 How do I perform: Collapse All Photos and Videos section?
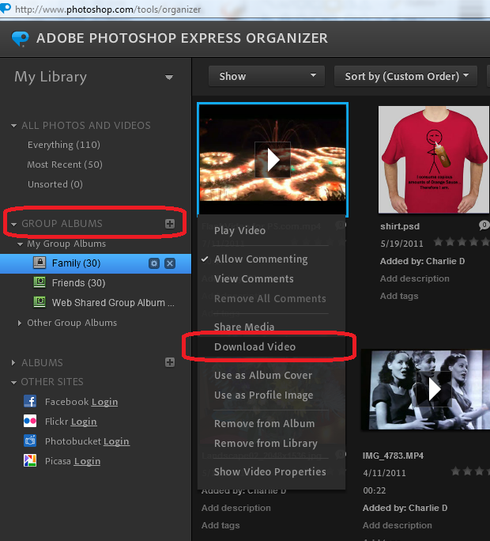pos(14,125)
